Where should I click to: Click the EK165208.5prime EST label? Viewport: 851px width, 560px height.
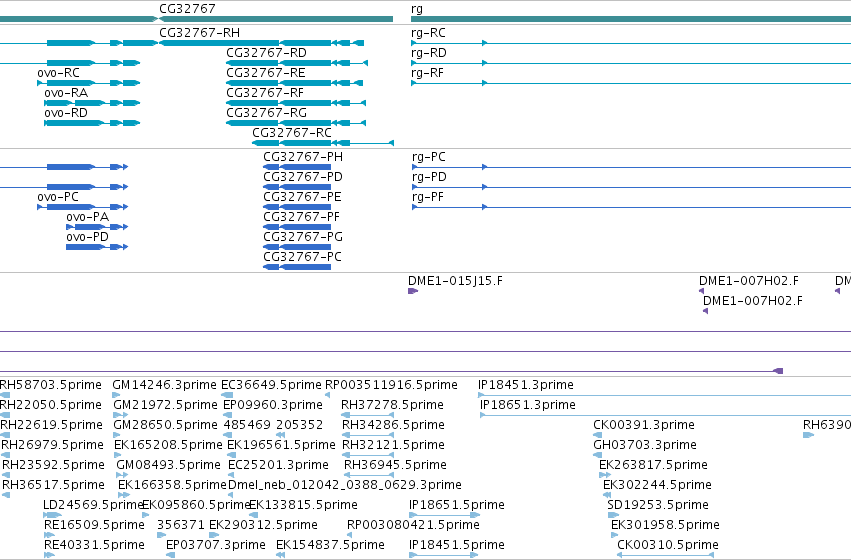tap(168, 445)
